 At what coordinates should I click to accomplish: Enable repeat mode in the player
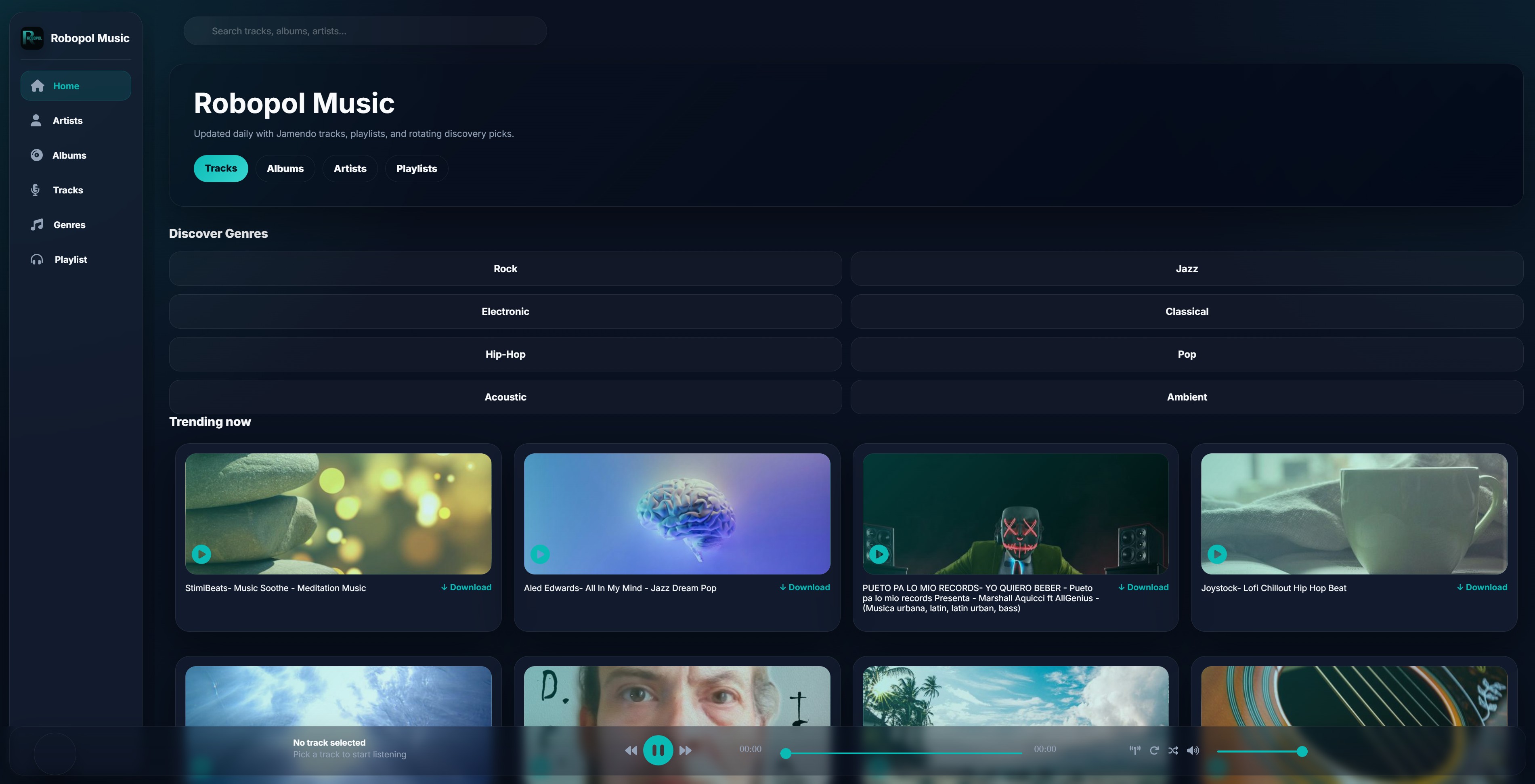coord(1154,750)
